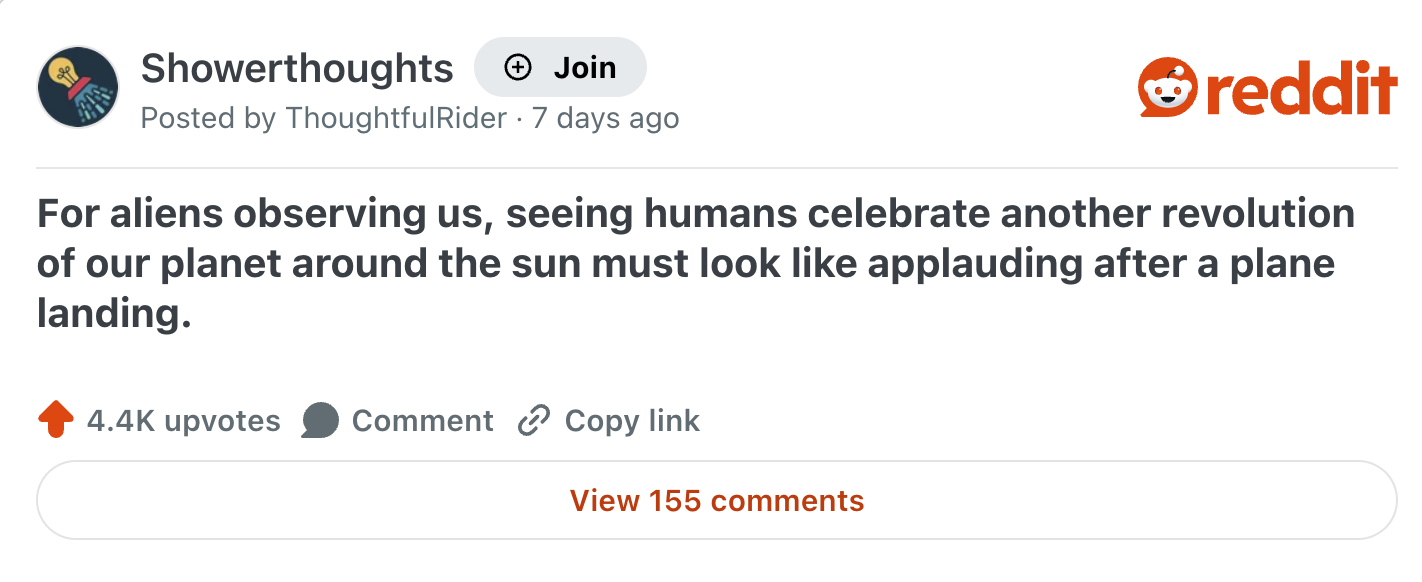Open the Comment speech bubble icon
Image resolution: width=1422 pixels, height=582 pixels.
click(320, 420)
